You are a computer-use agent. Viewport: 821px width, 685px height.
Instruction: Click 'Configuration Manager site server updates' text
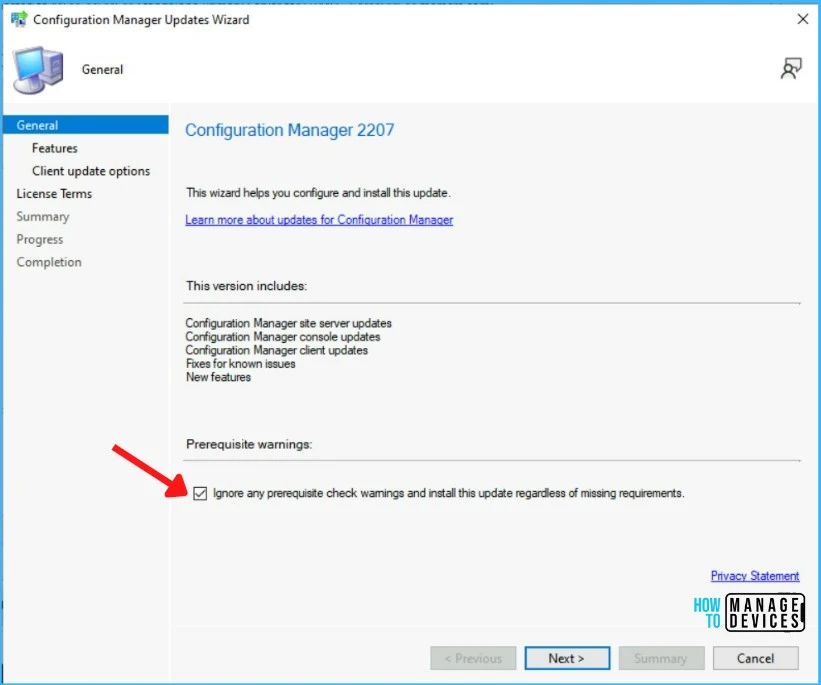pos(289,323)
